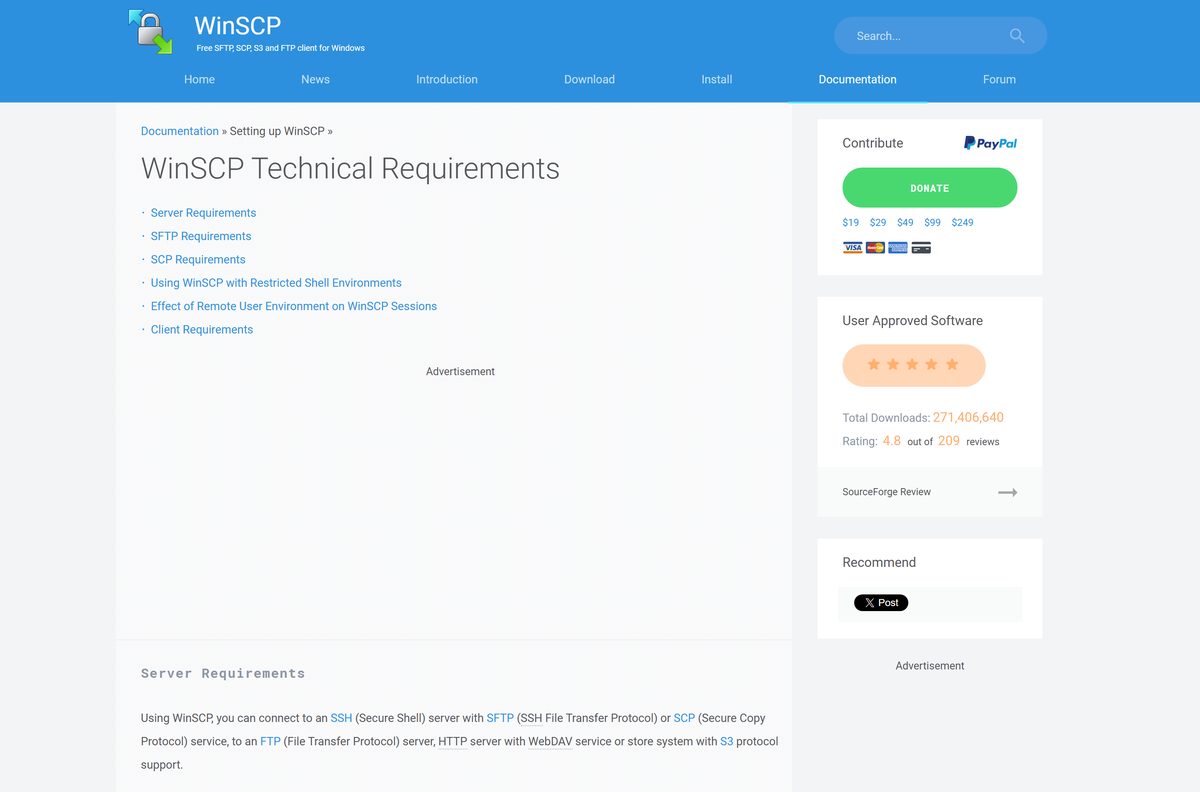Open Effect of Remote User Environment link

click(294, 306)
